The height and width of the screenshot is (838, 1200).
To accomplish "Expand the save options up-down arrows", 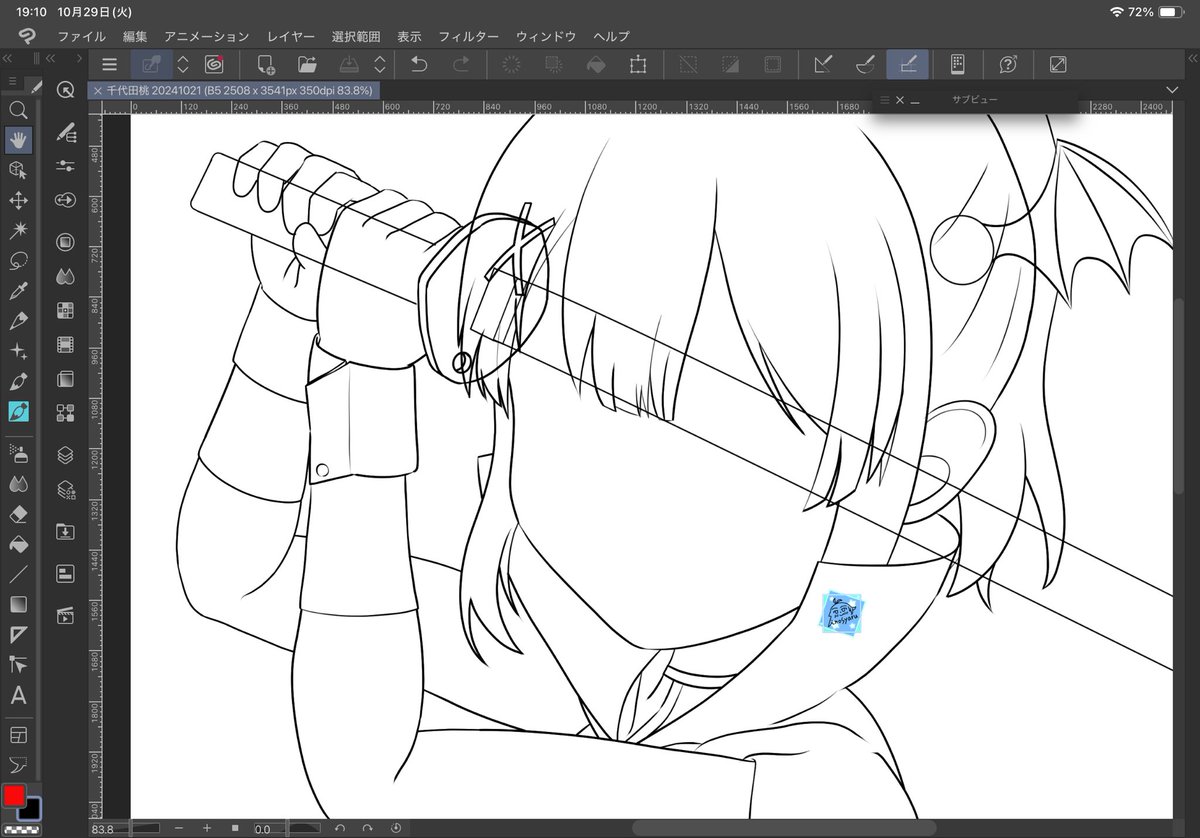I will (380, 64).
